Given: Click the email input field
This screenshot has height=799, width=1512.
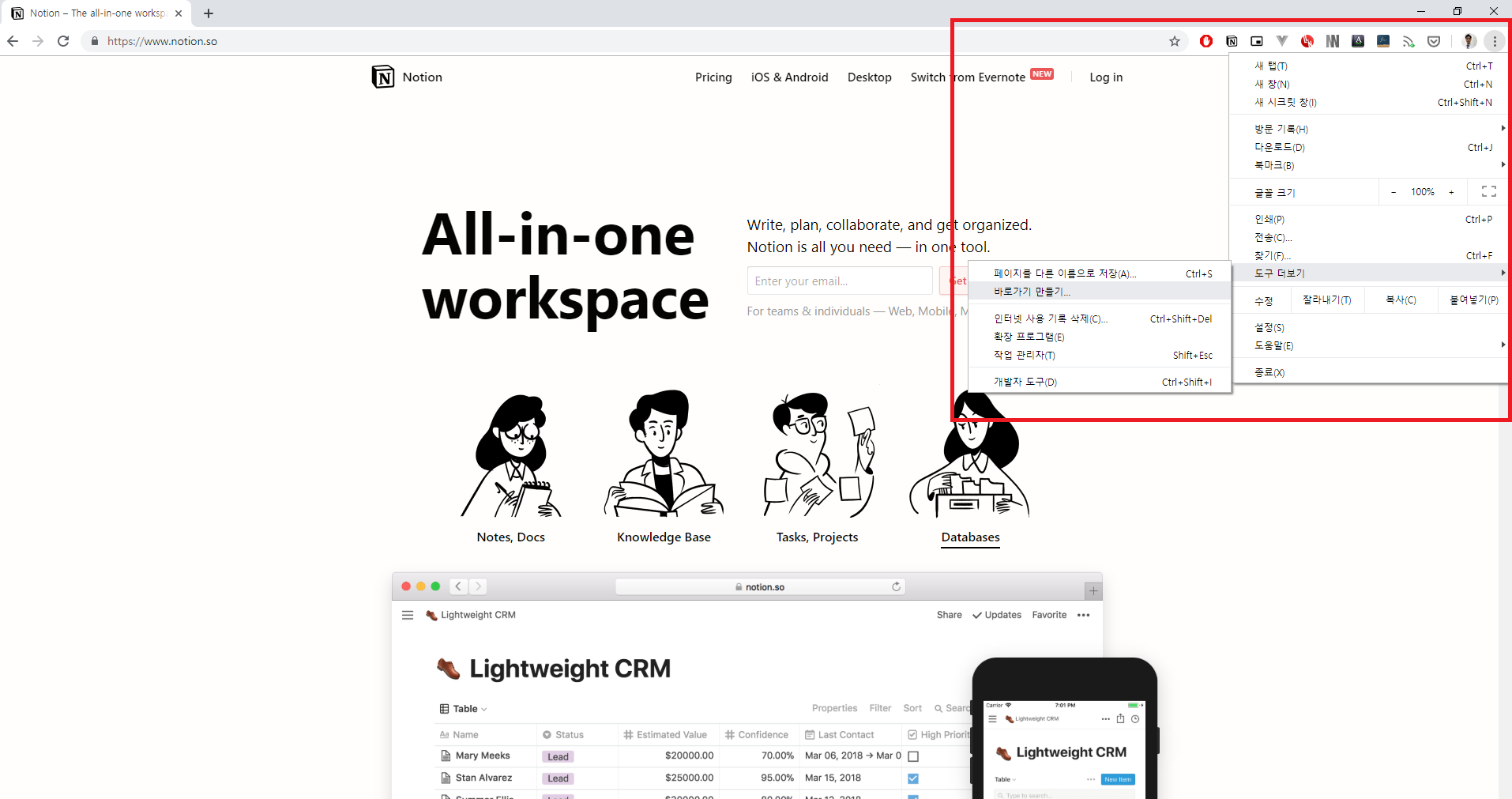Looking at the screenshot, I should tap(840, 281).
